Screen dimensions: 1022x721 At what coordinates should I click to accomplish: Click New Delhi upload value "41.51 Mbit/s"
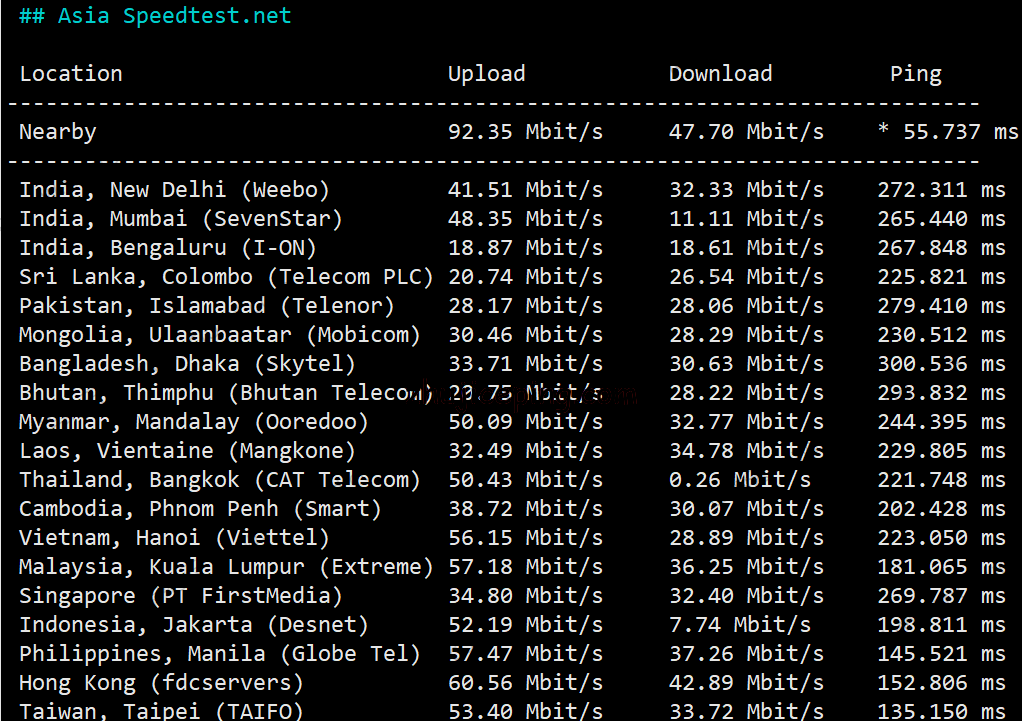point(525,190)
